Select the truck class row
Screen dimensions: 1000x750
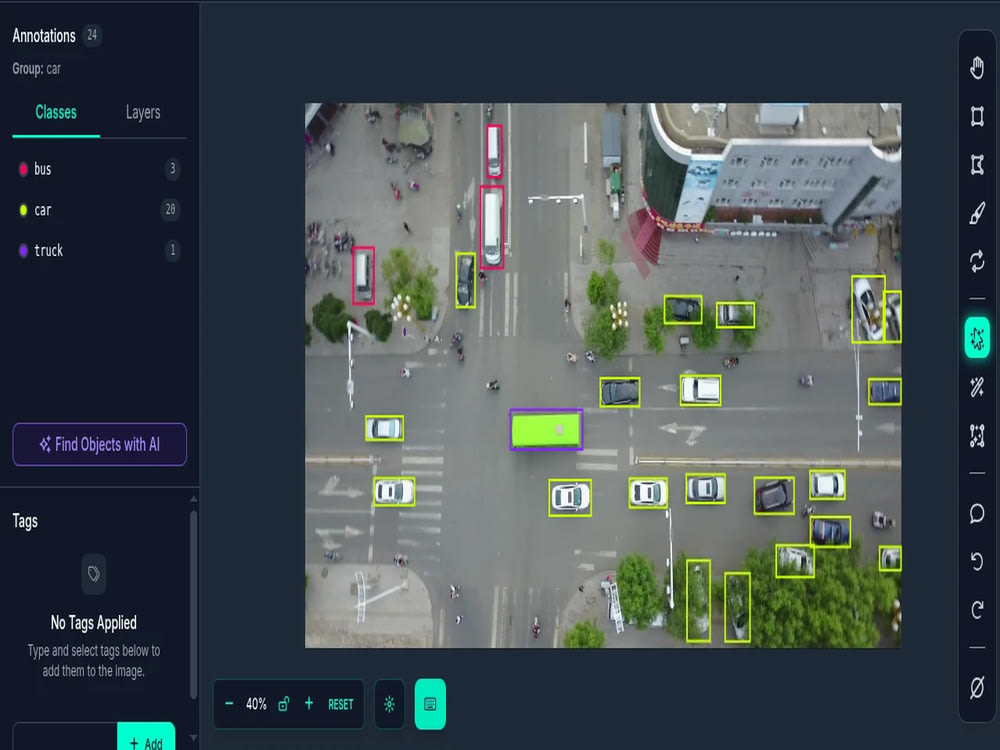(x=99, y=251)
